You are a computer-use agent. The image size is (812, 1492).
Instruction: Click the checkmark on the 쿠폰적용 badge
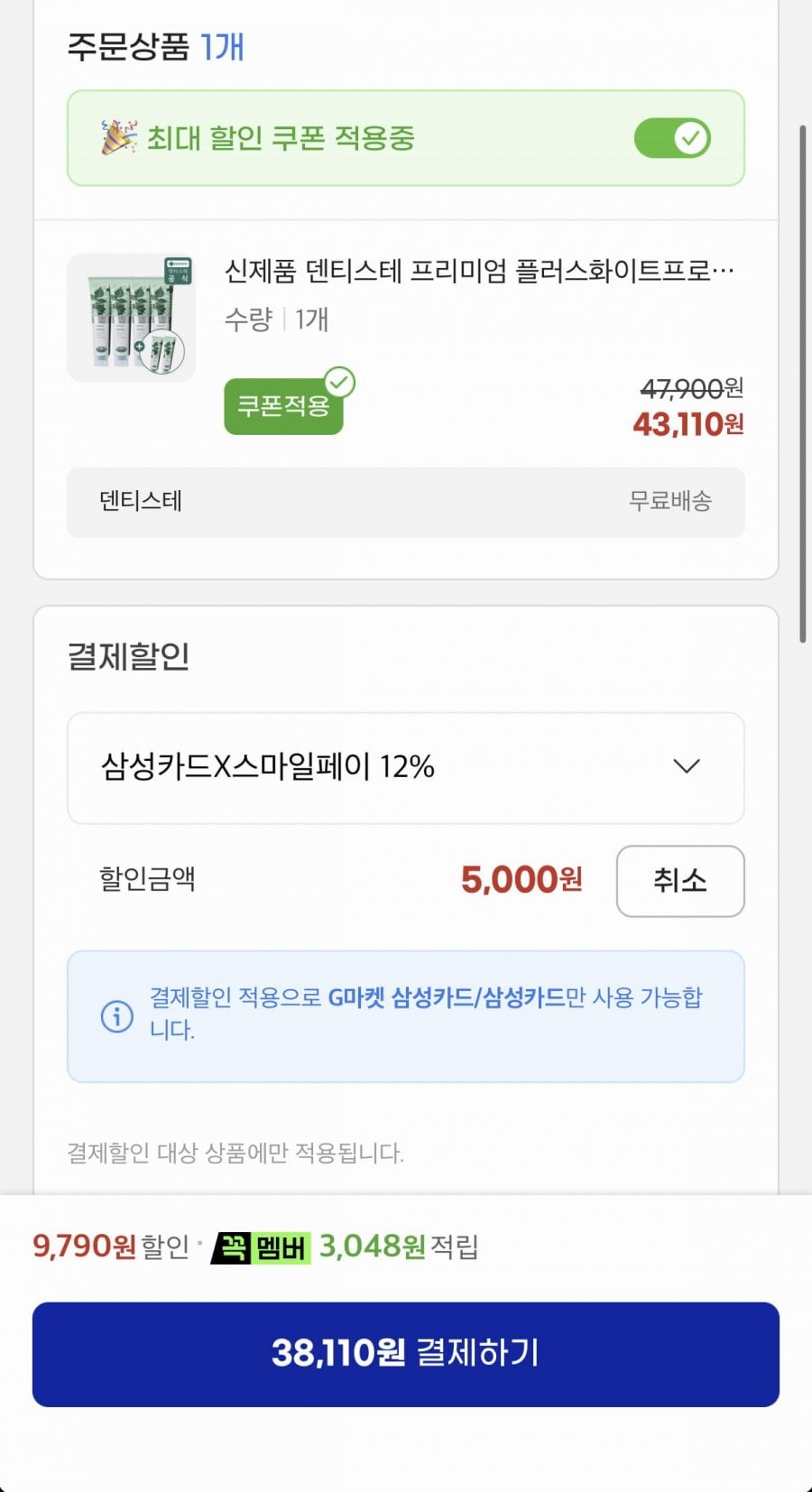339,383
